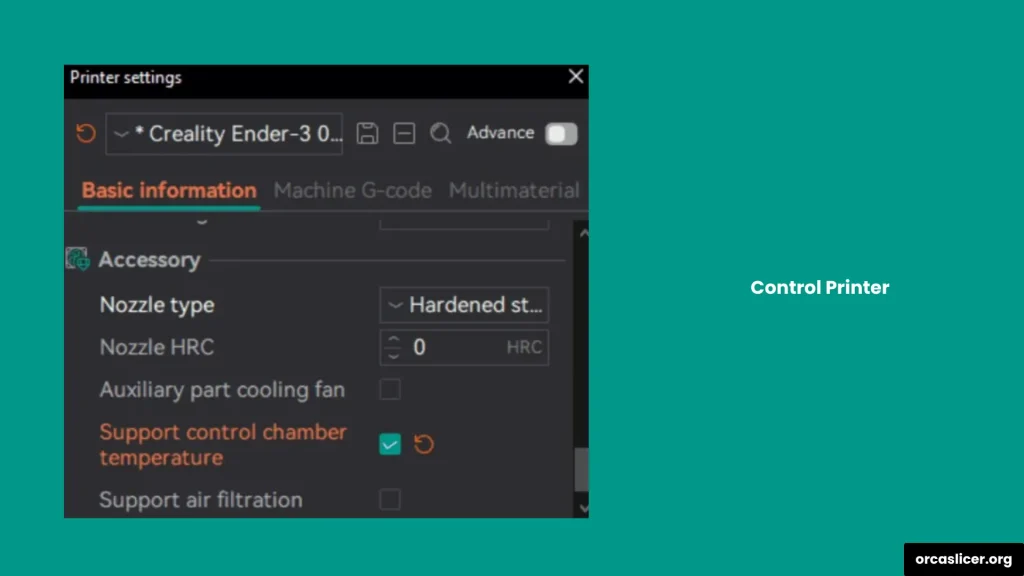Close the Printer settings window
The width and height of the screenshot is (1024, 576).
[575, 77]
